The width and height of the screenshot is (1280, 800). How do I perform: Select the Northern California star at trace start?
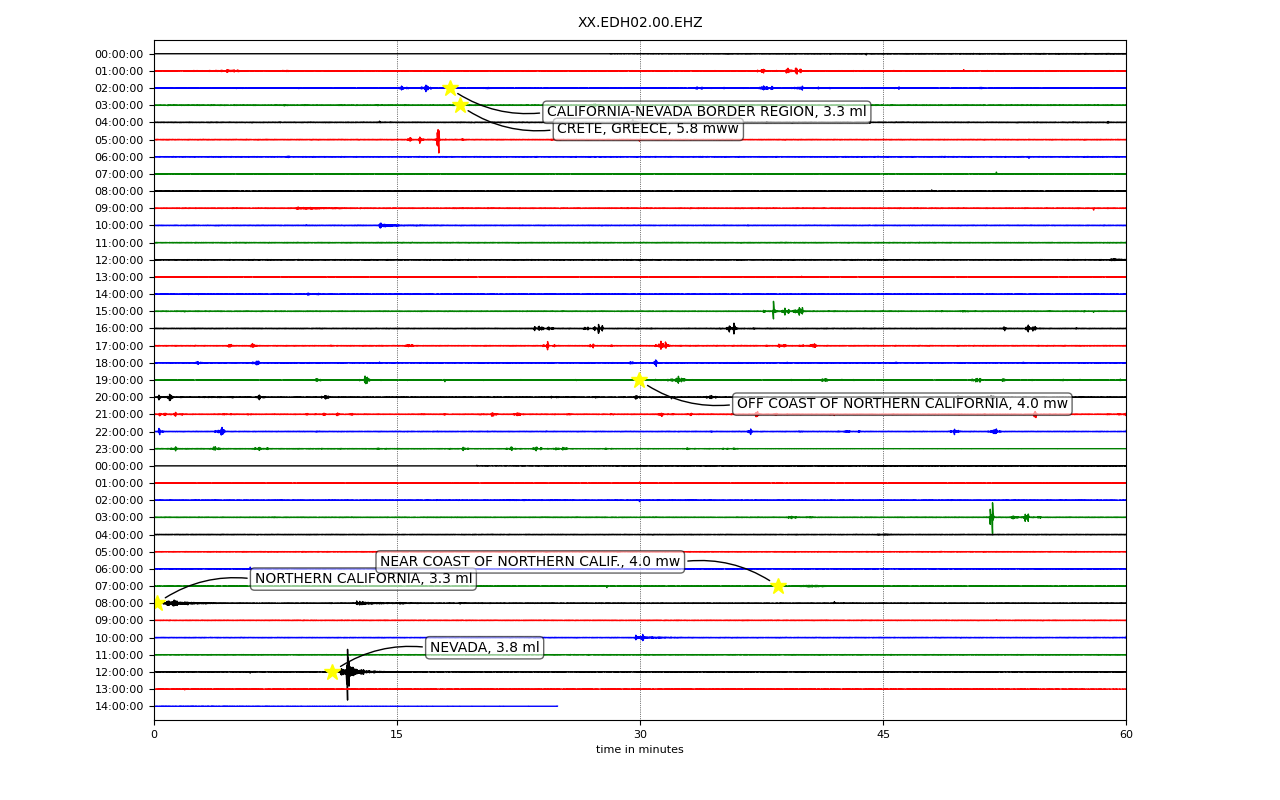pyautogui.click(x=157, y=603)
